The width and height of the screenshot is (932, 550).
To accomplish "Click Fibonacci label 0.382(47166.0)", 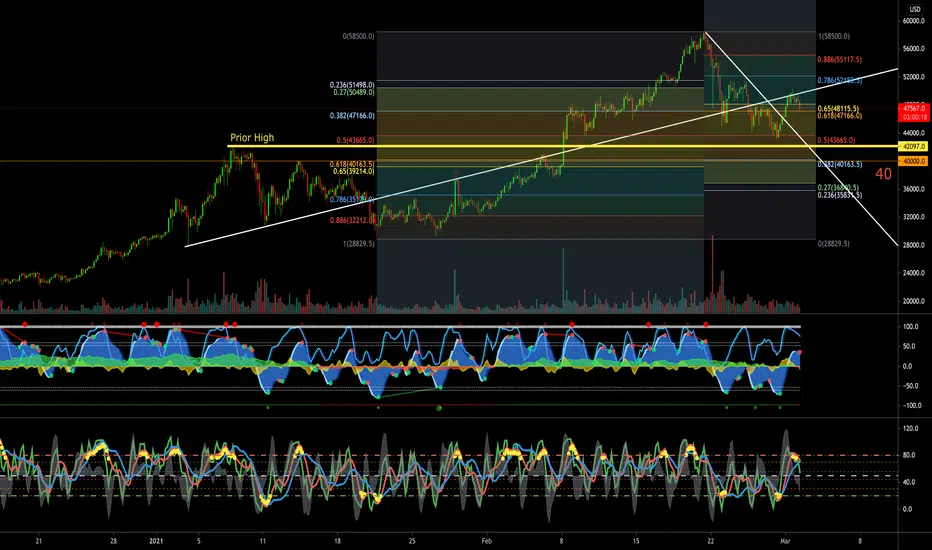I will pyautogui.click(x=352, y=115).
